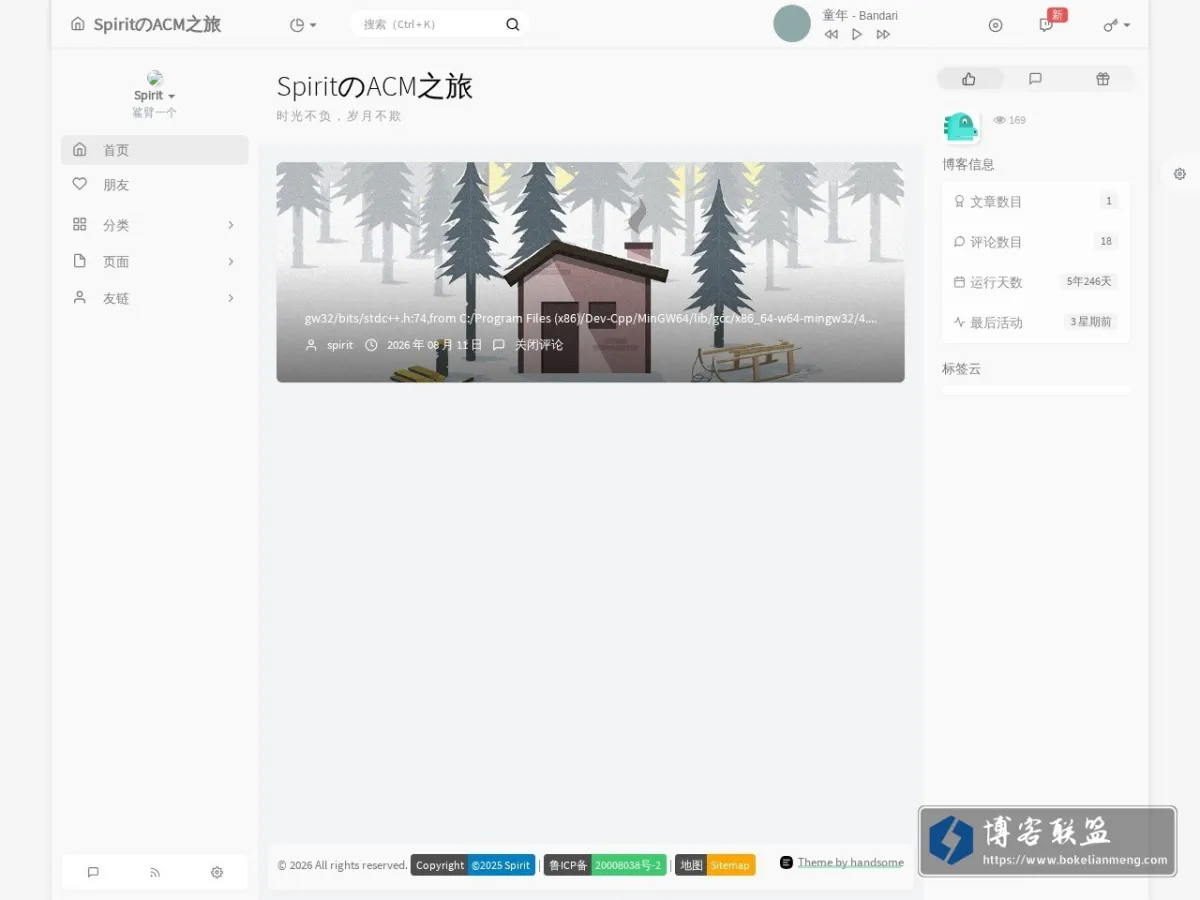Skip to next music track

883,34
